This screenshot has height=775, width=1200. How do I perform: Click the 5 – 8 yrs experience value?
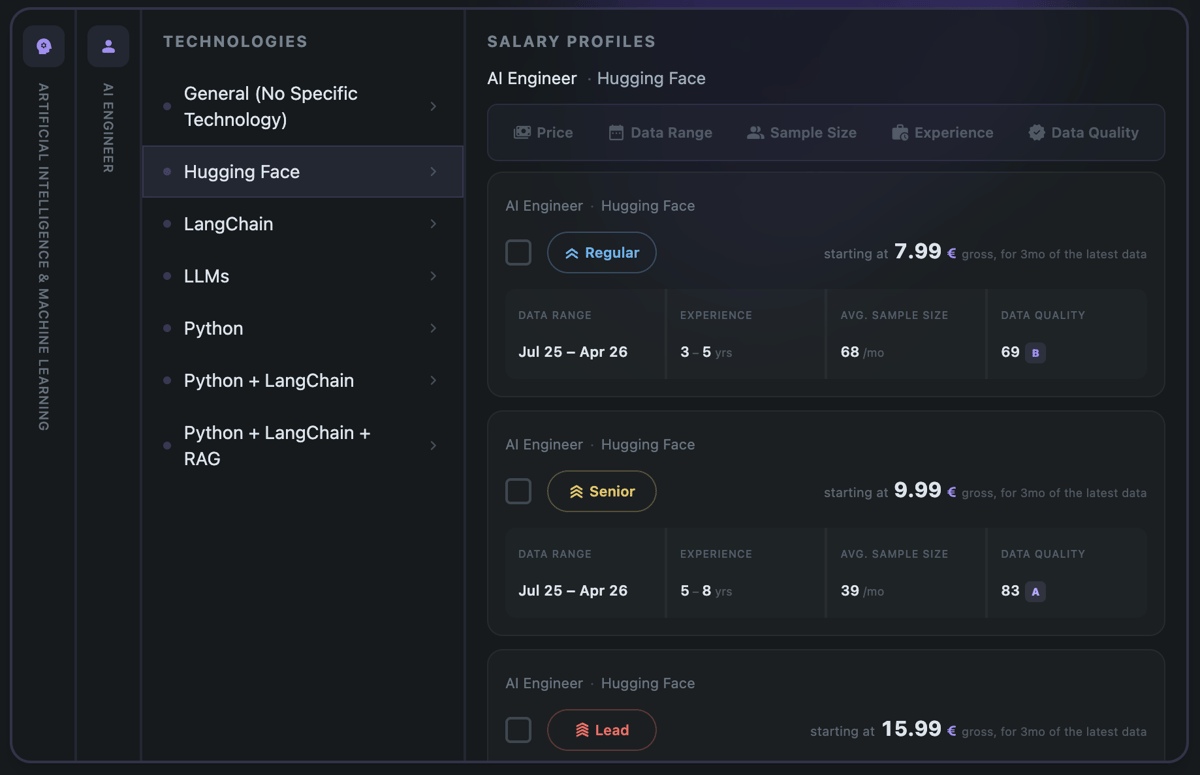706,591
